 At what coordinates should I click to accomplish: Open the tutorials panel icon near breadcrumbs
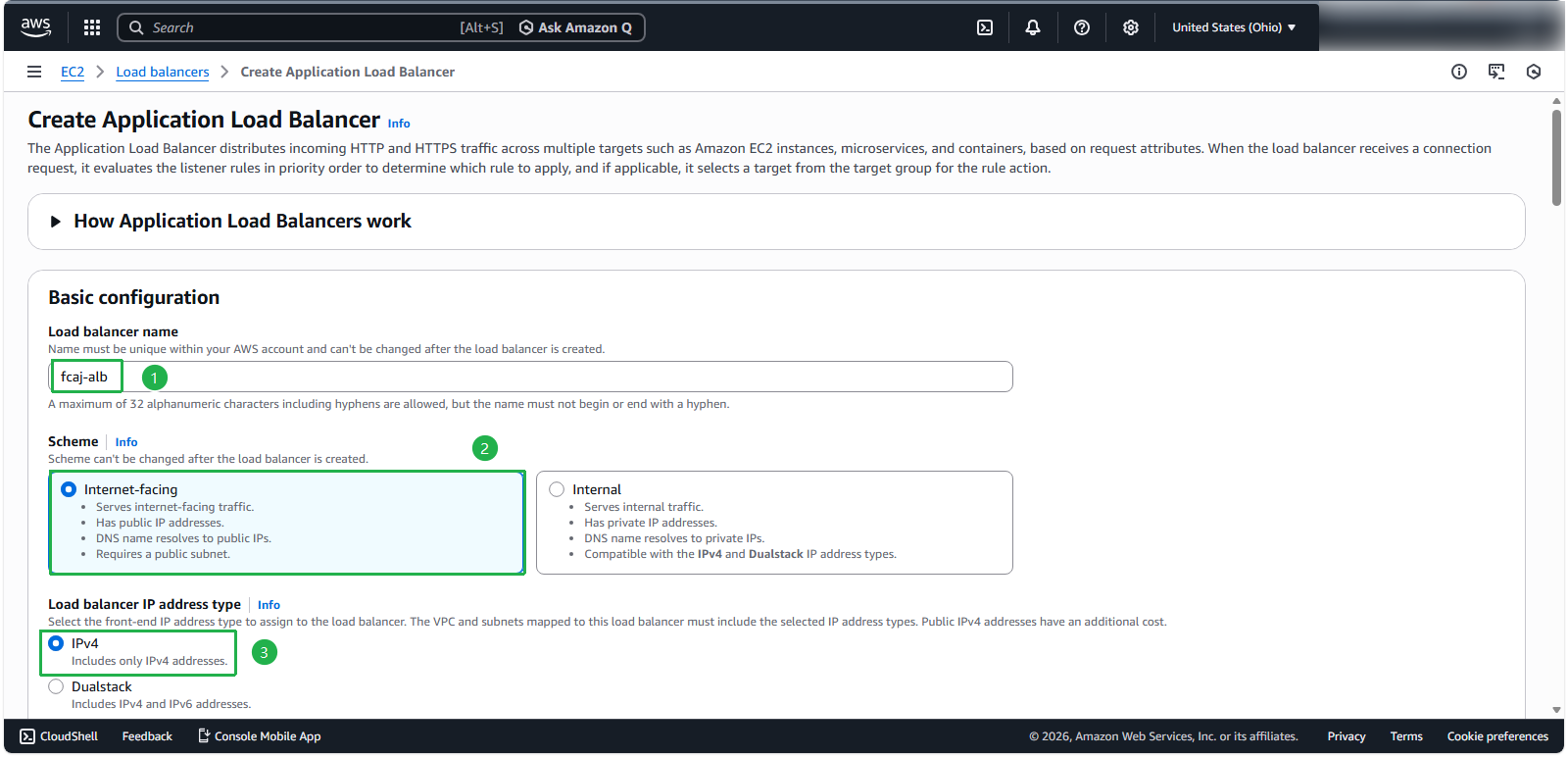pyautogui.click(x=1496, y=72)
